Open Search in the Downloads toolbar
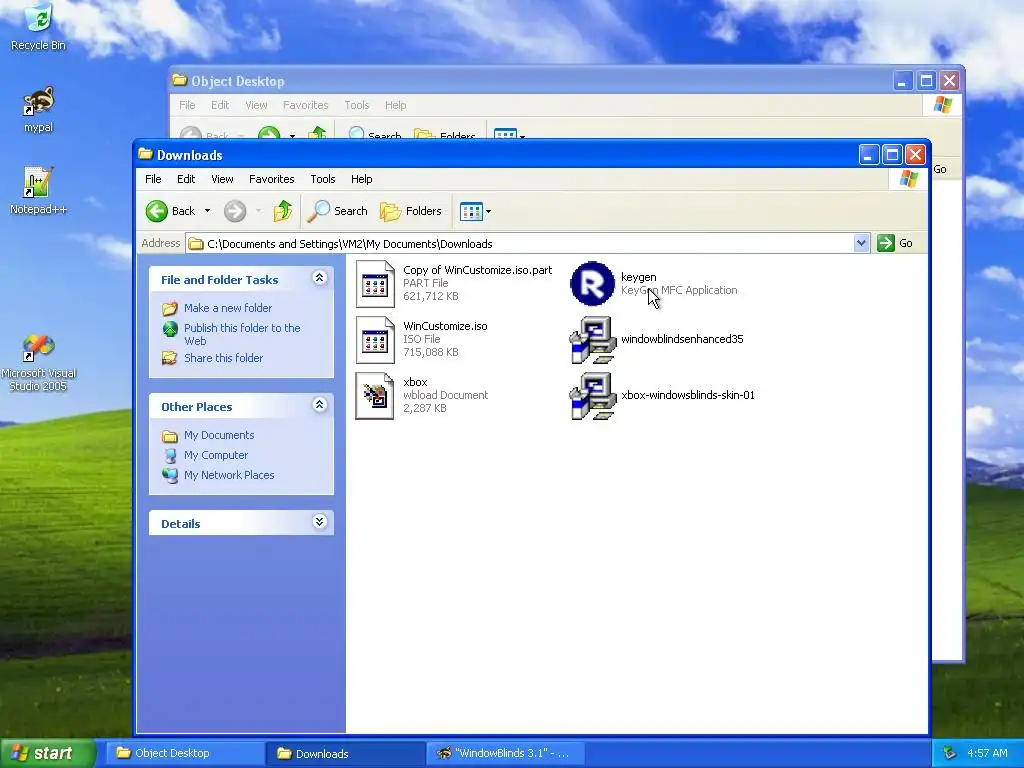This screenshot has height=768, width=1024. pyautogui.click(x=338, y=211)
